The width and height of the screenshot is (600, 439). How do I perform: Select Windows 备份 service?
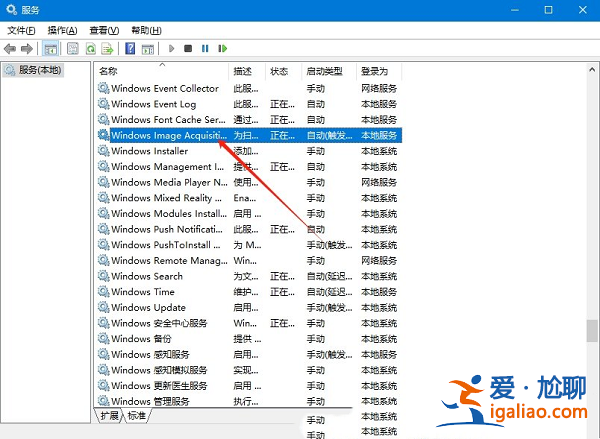point(249,339)
